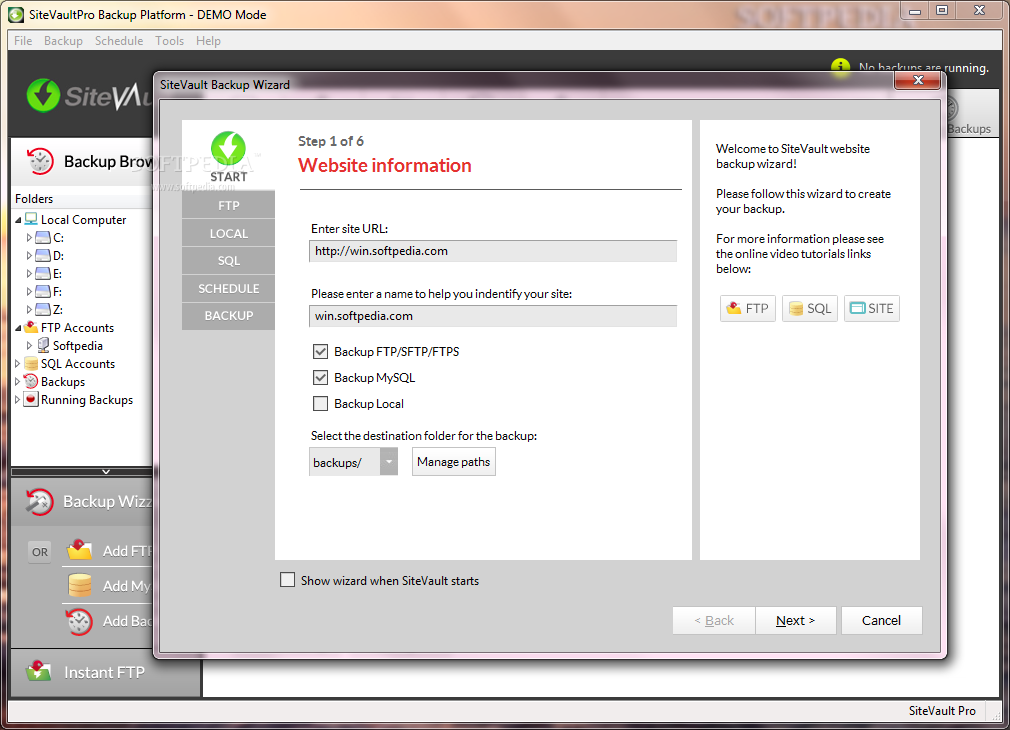Go to the LOCAL wizard step tab
The width and height of the screenshot is (1010, 730).
(229, 233)
